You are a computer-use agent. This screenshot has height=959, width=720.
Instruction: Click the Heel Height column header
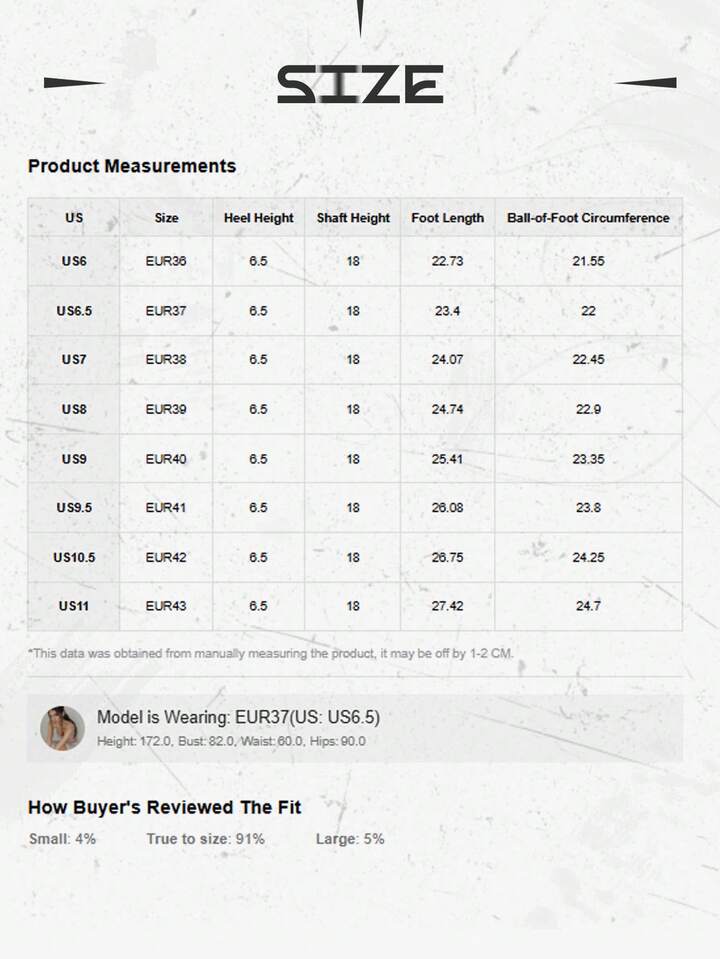[258, 218]
